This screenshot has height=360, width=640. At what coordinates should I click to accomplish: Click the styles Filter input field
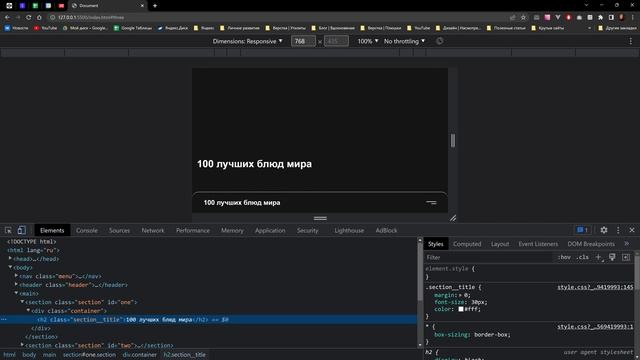[x=489, y=257]
